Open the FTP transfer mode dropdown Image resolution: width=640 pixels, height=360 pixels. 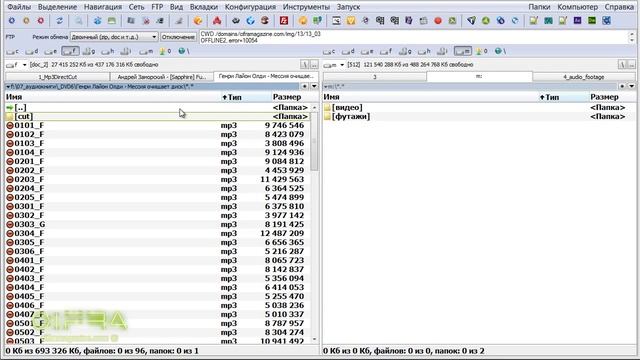[x=114, y=37]
